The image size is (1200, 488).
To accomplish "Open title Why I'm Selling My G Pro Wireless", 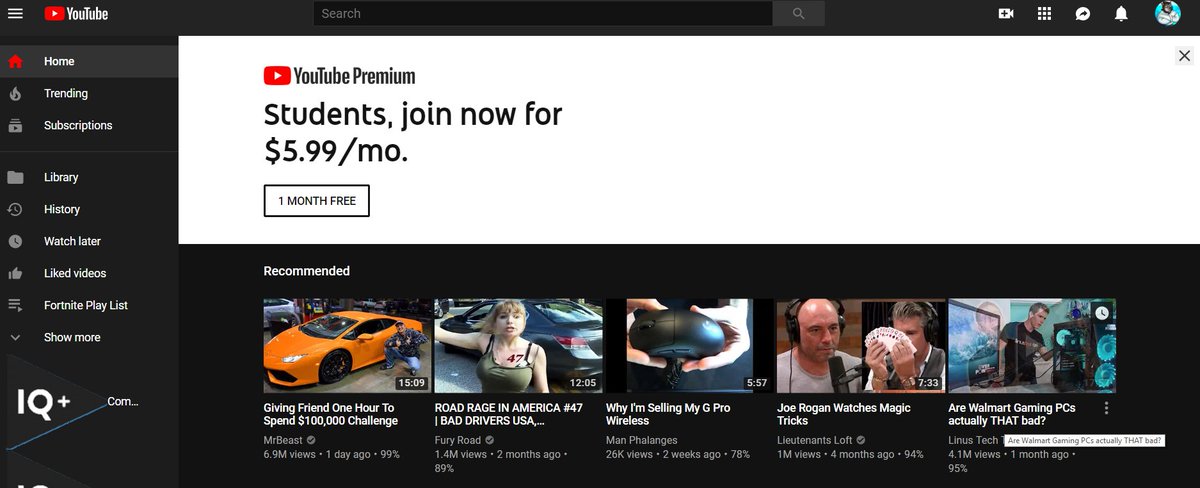I will pyautogui.click(x=671, y=414).
